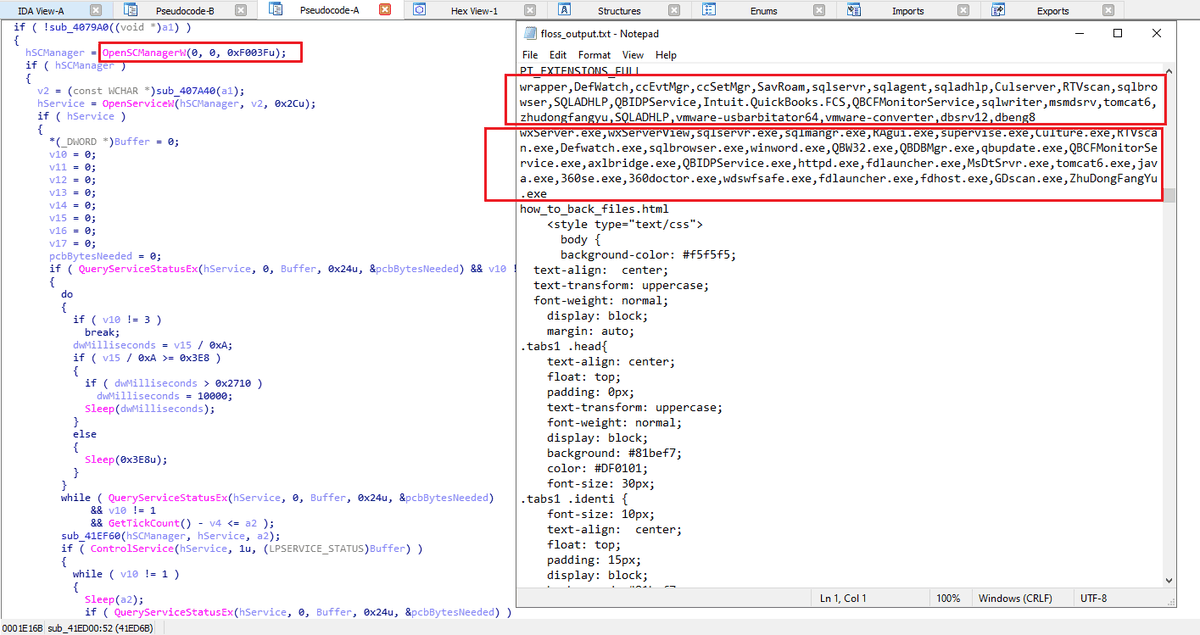Screen dimensions: 1200x635
Task: Maximize the Notepad window
Action: click(1117, 33)
